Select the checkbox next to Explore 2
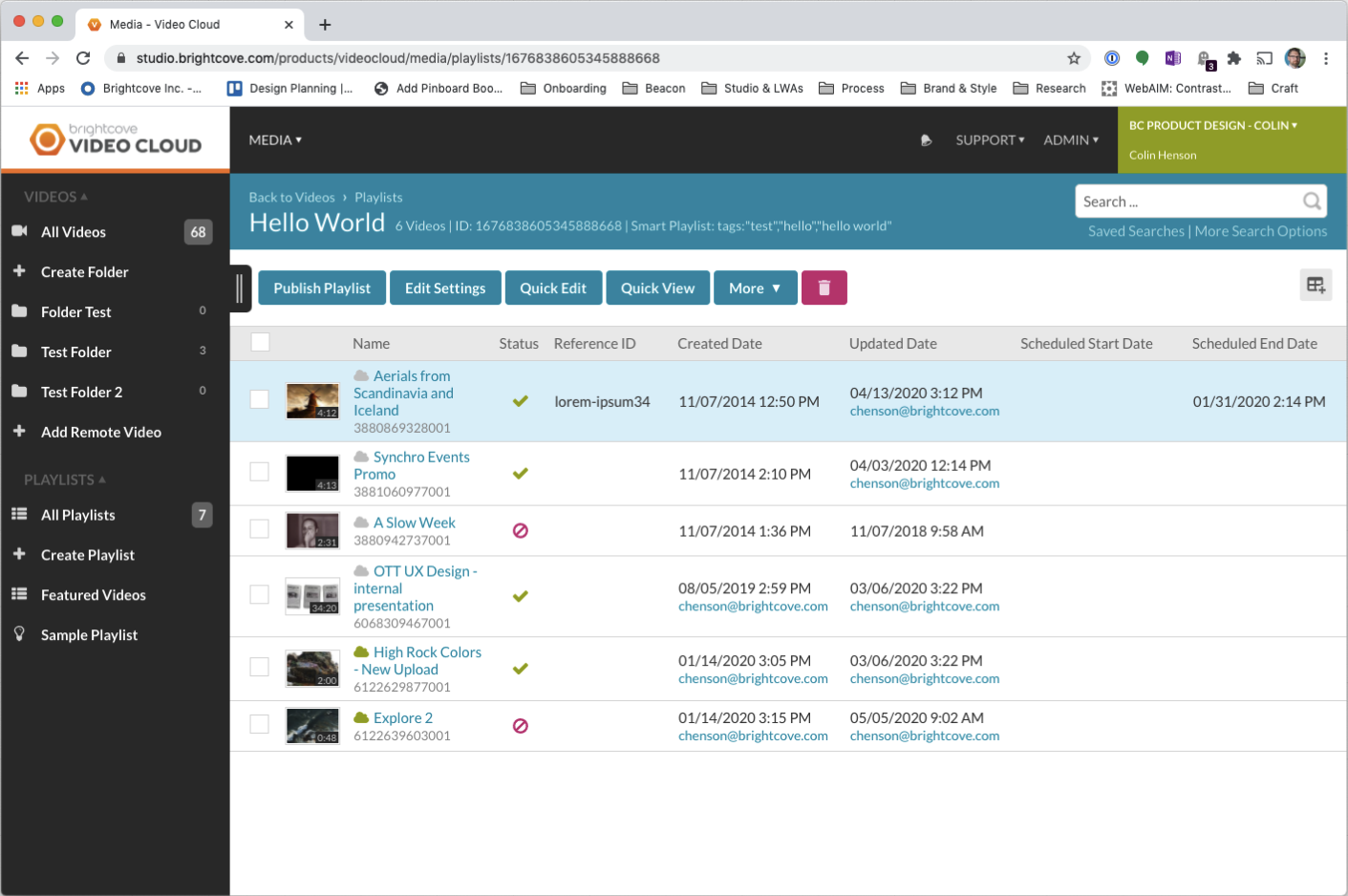This screenshot has width=1348, height=896. pos(259,724)
